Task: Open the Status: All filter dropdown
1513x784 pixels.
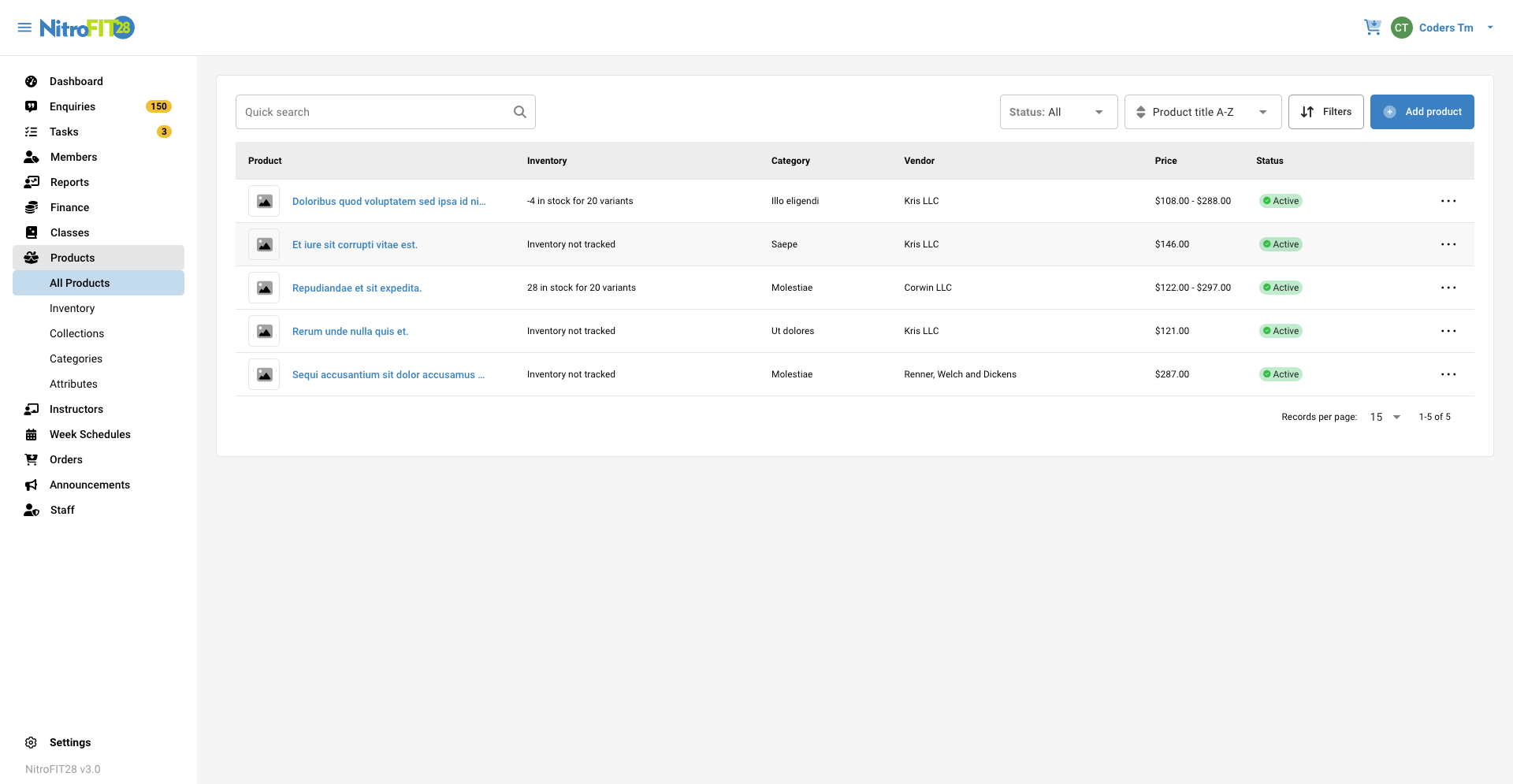Action: pos(1058,111)
